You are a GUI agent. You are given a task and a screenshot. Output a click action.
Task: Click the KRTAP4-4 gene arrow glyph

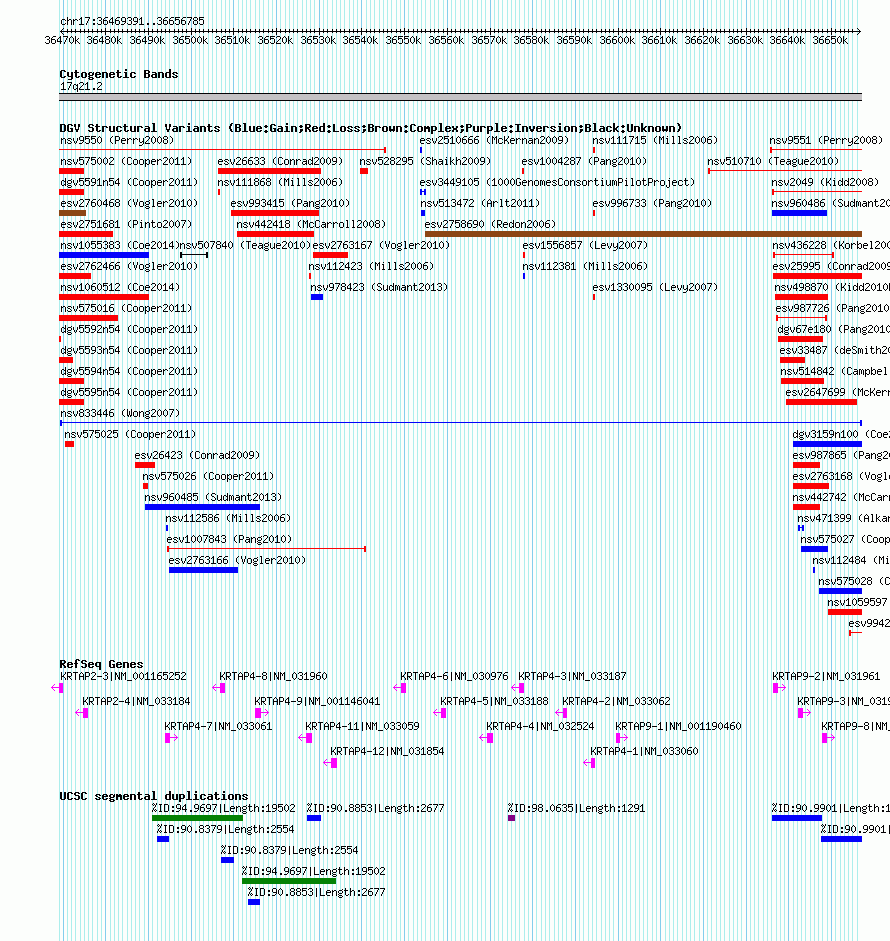coord(487,738)
